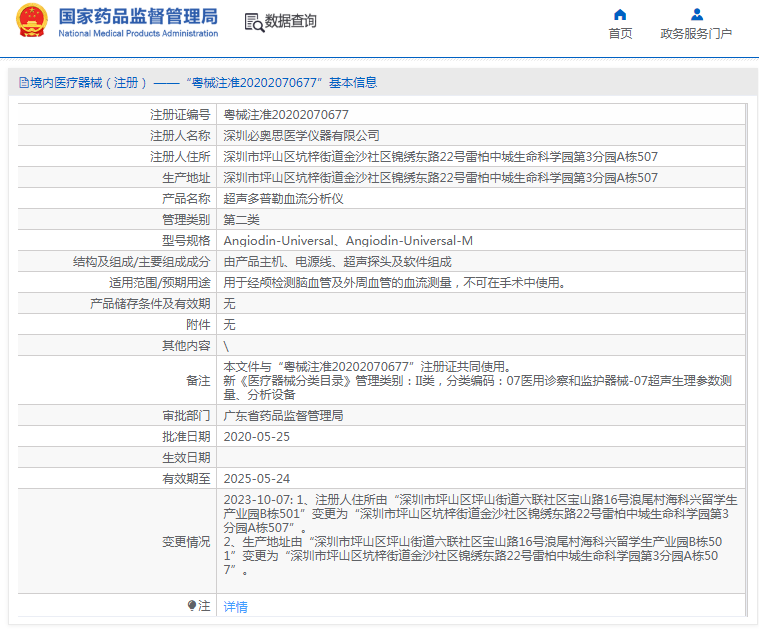Click the 型号规格 row label
The image size is (759, 632).
pyautogui.click(x=186, y=241)
